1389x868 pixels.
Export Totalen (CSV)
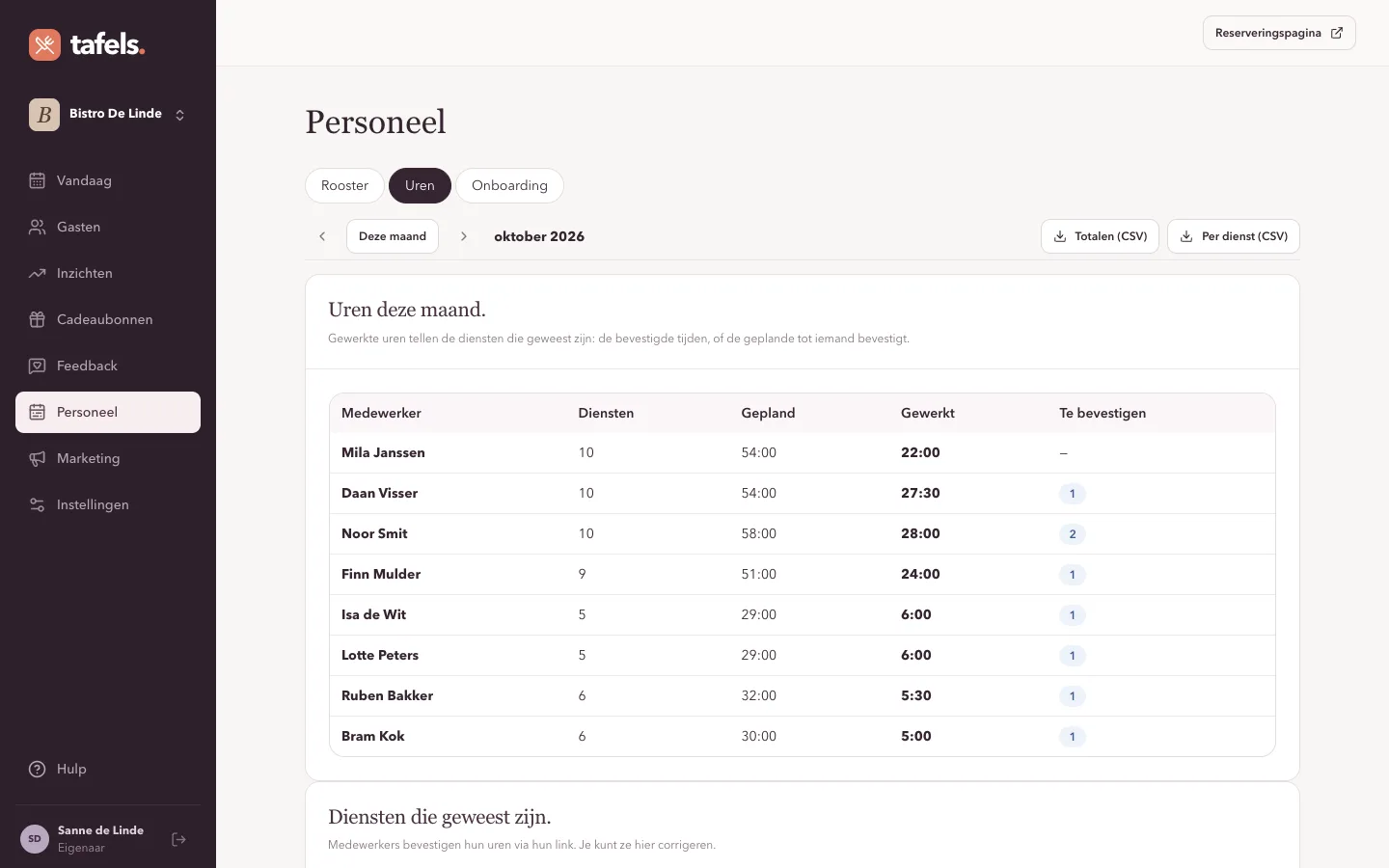(1100, 236)
